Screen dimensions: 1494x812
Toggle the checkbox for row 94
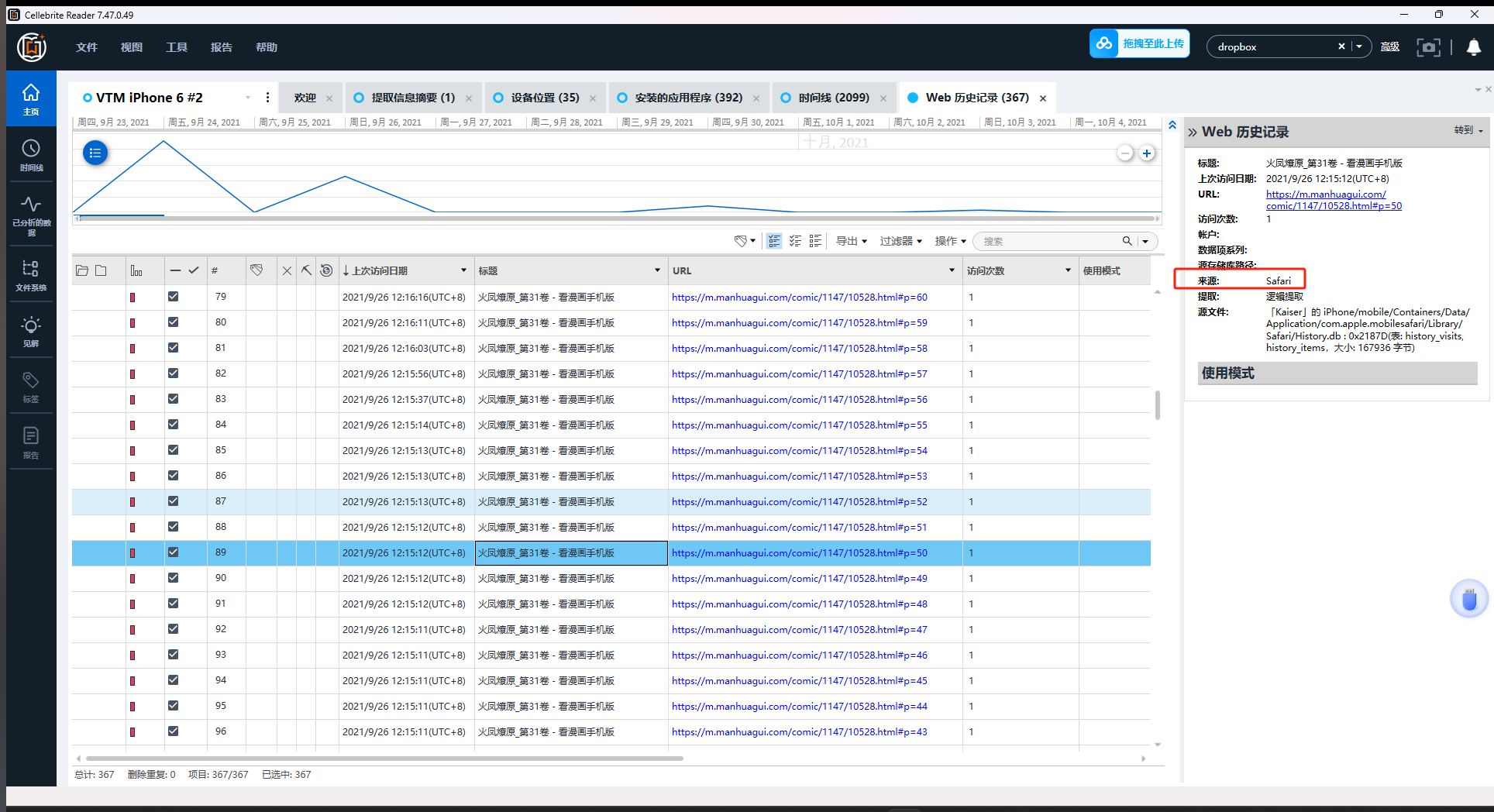(x=173, y=680)
